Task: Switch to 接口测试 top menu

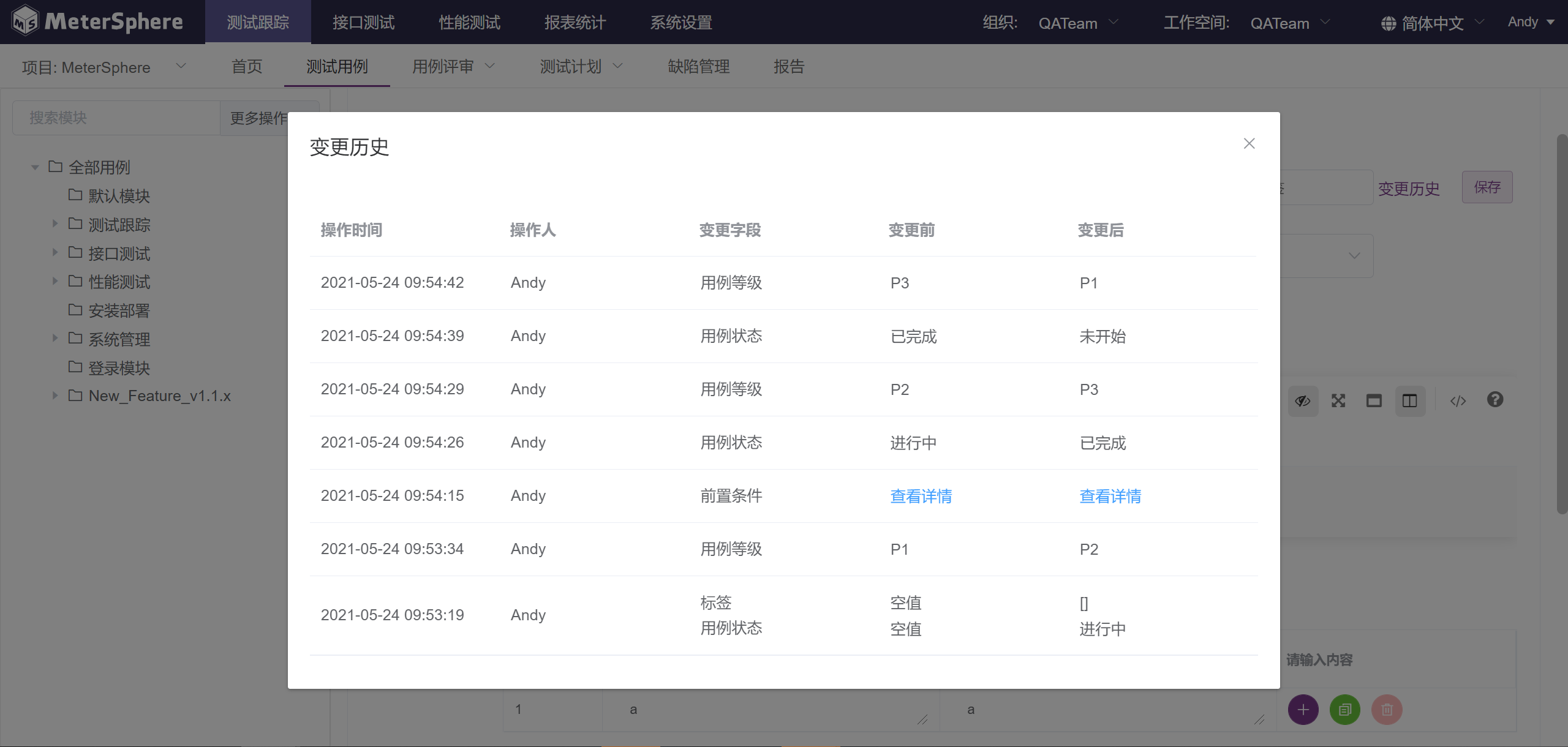Action: point(364,22)
